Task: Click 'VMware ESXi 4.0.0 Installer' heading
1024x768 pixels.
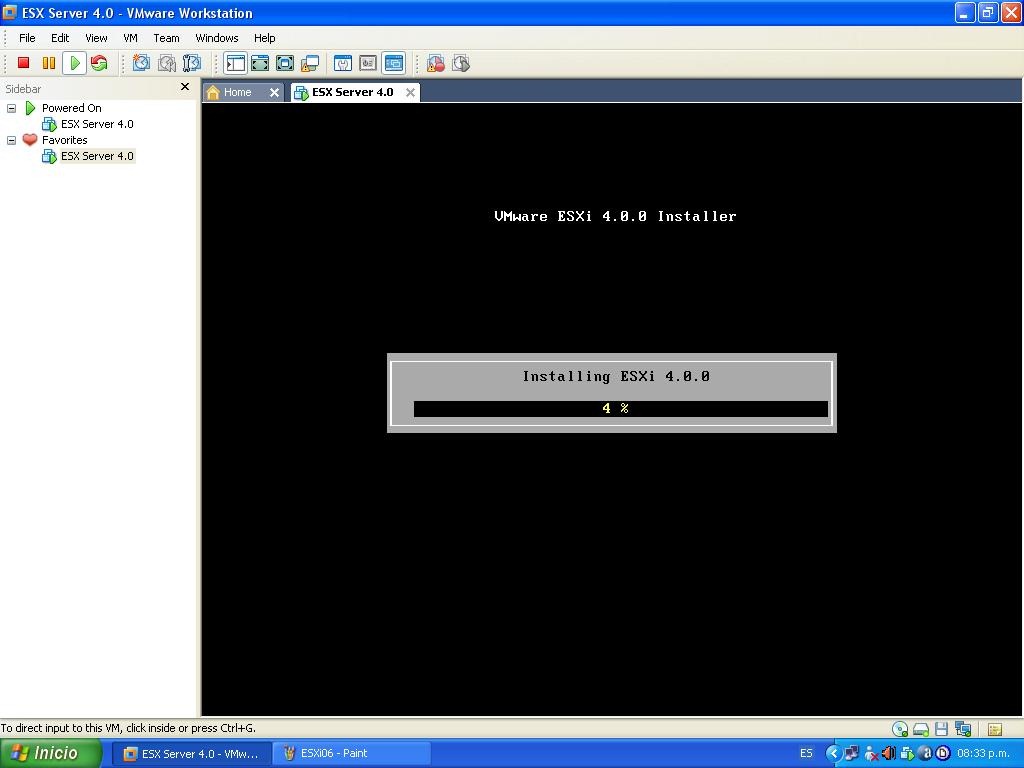Action: tap(615, 216)
